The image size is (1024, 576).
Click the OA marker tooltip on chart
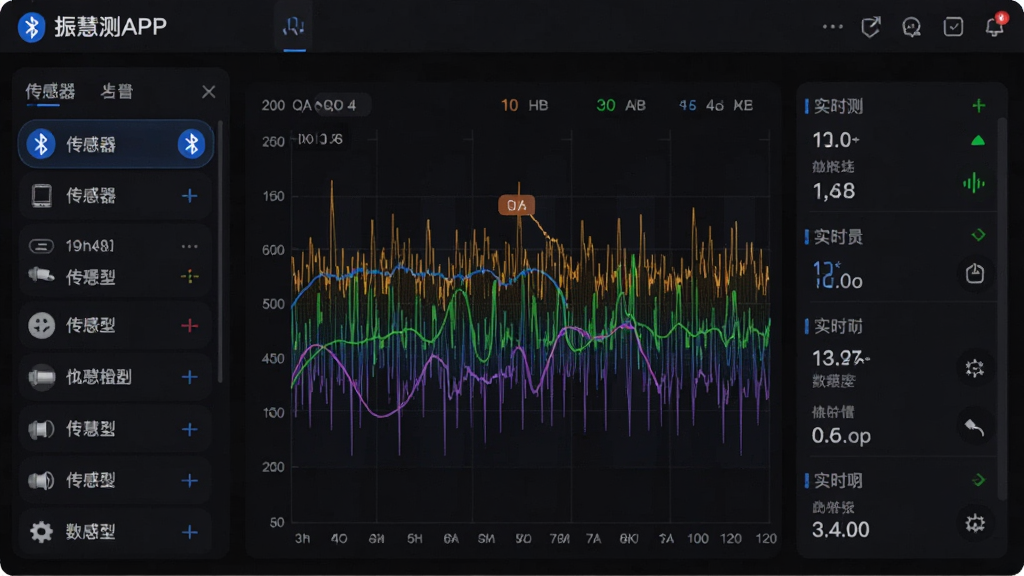517,205
